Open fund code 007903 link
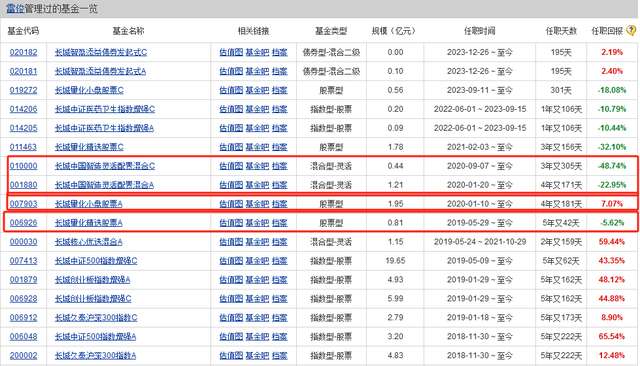The image size is (640, 366). (x=23, y=204)
